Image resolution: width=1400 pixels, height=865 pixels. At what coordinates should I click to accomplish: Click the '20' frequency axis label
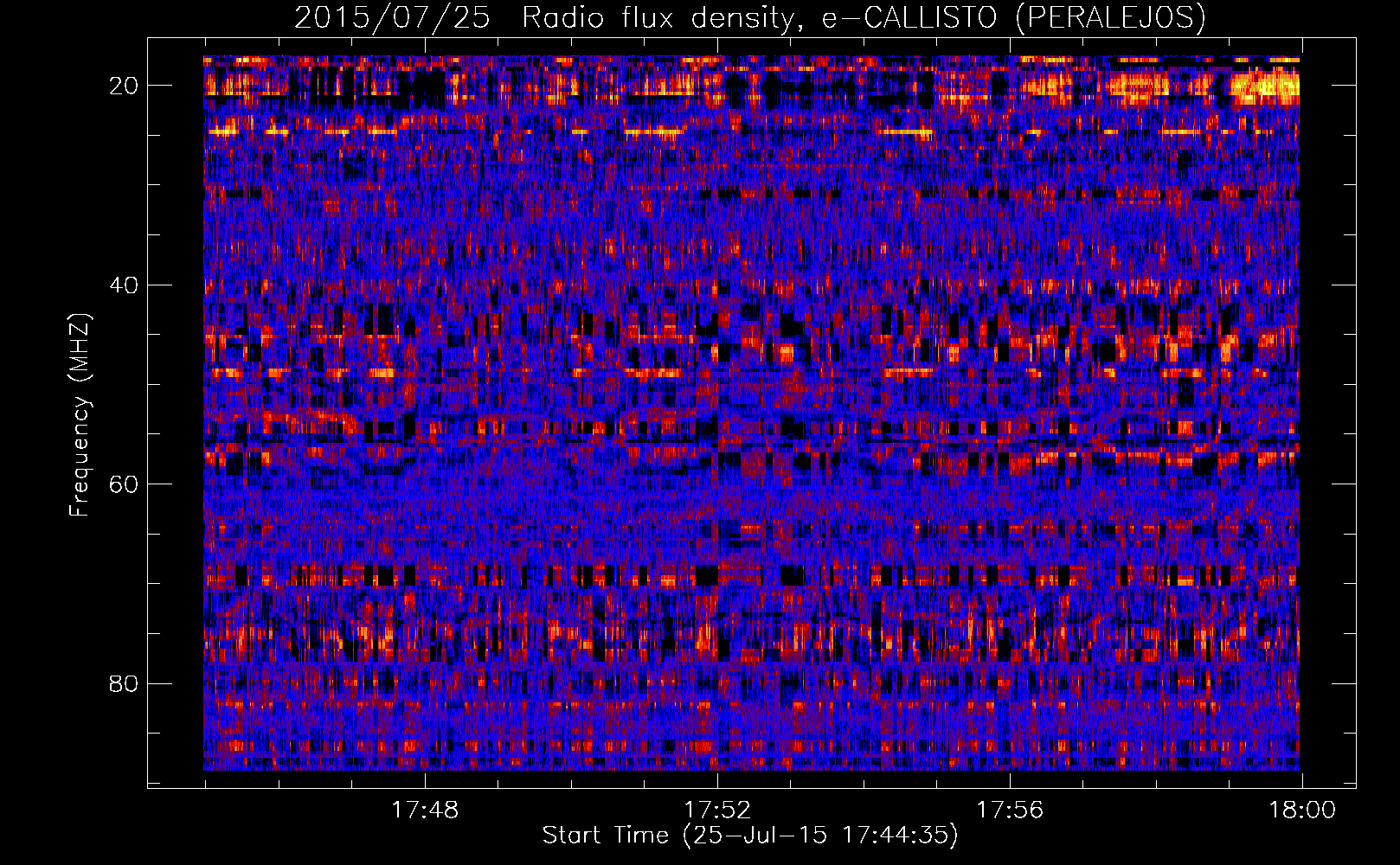pyautogui.click(x=125, y=86)
